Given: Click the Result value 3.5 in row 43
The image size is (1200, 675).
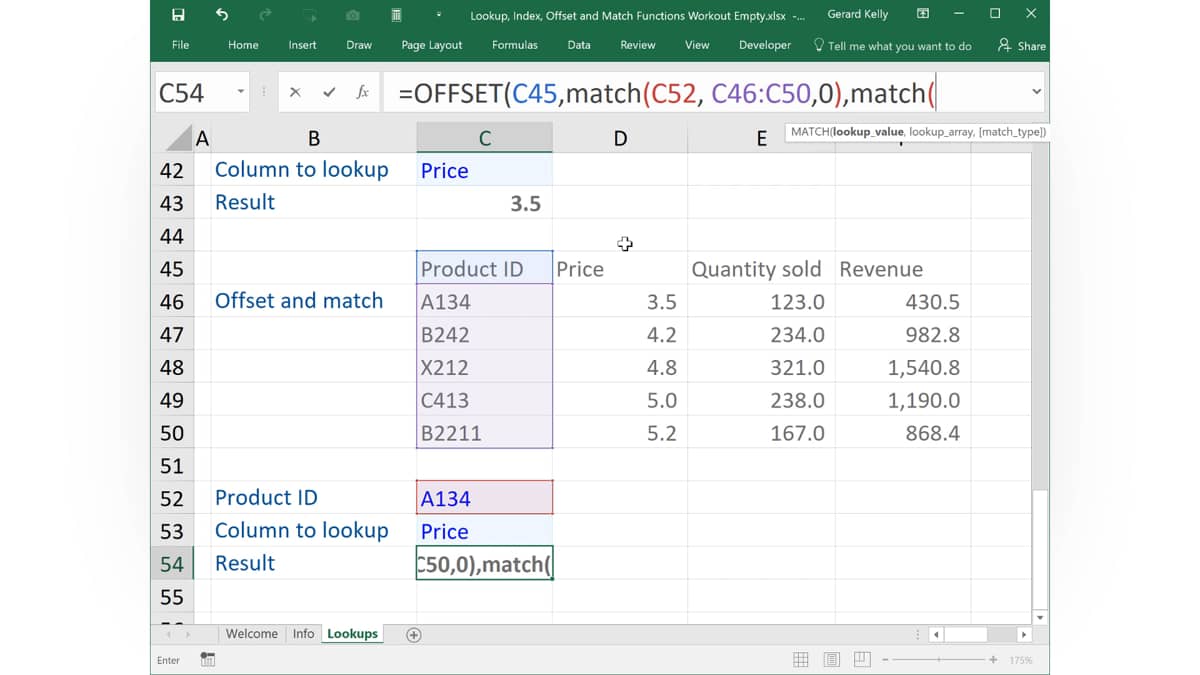Looking at the screenshot, I should (x=484, y=203).
